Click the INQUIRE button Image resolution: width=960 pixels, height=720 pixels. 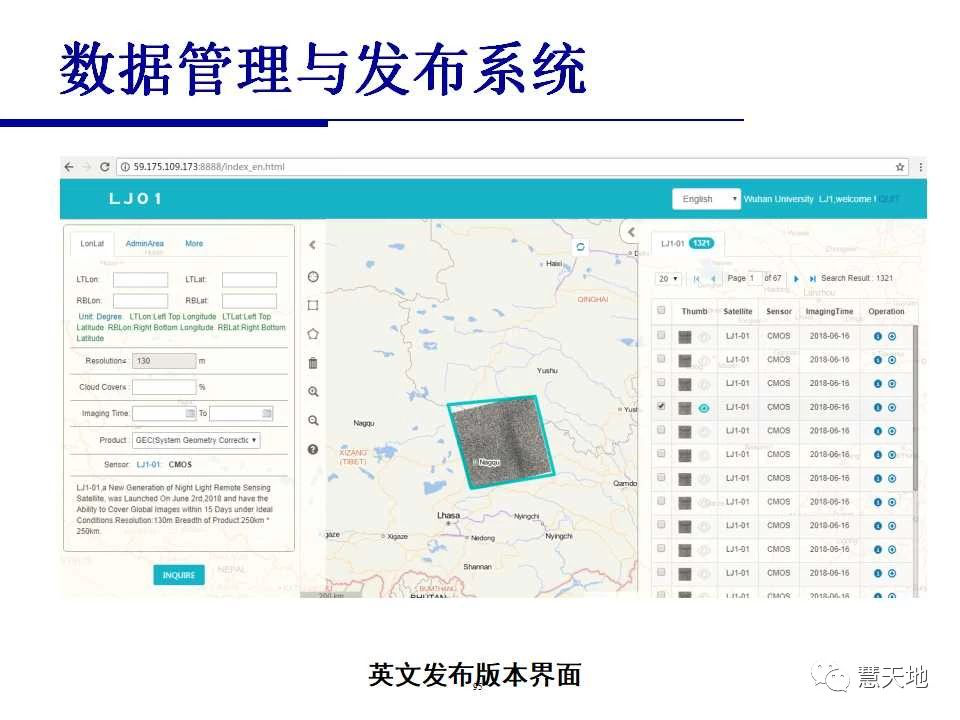[179, 575]
